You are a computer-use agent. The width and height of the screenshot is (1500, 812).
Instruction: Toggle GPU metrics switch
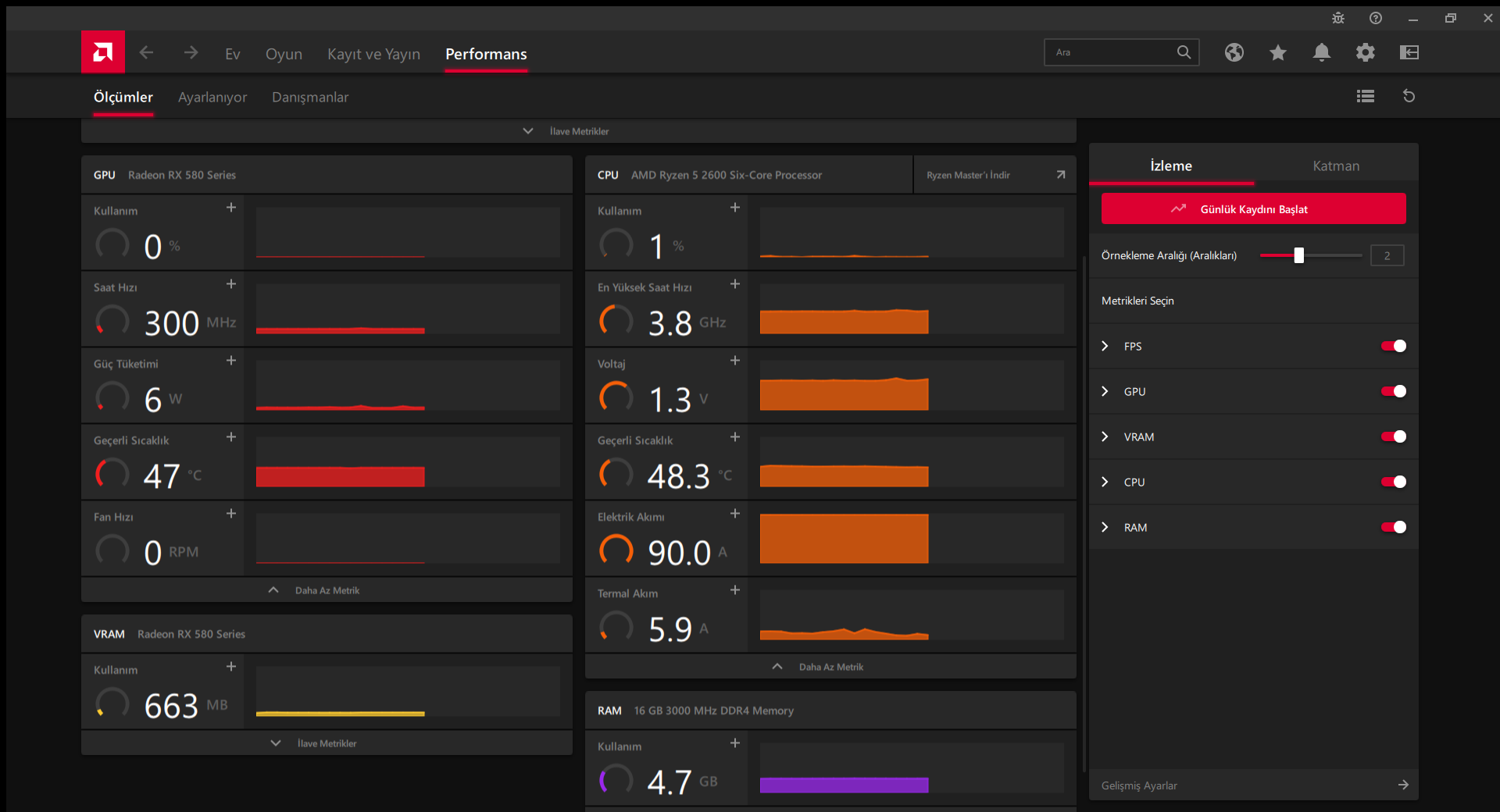[x=1394, y=391]
